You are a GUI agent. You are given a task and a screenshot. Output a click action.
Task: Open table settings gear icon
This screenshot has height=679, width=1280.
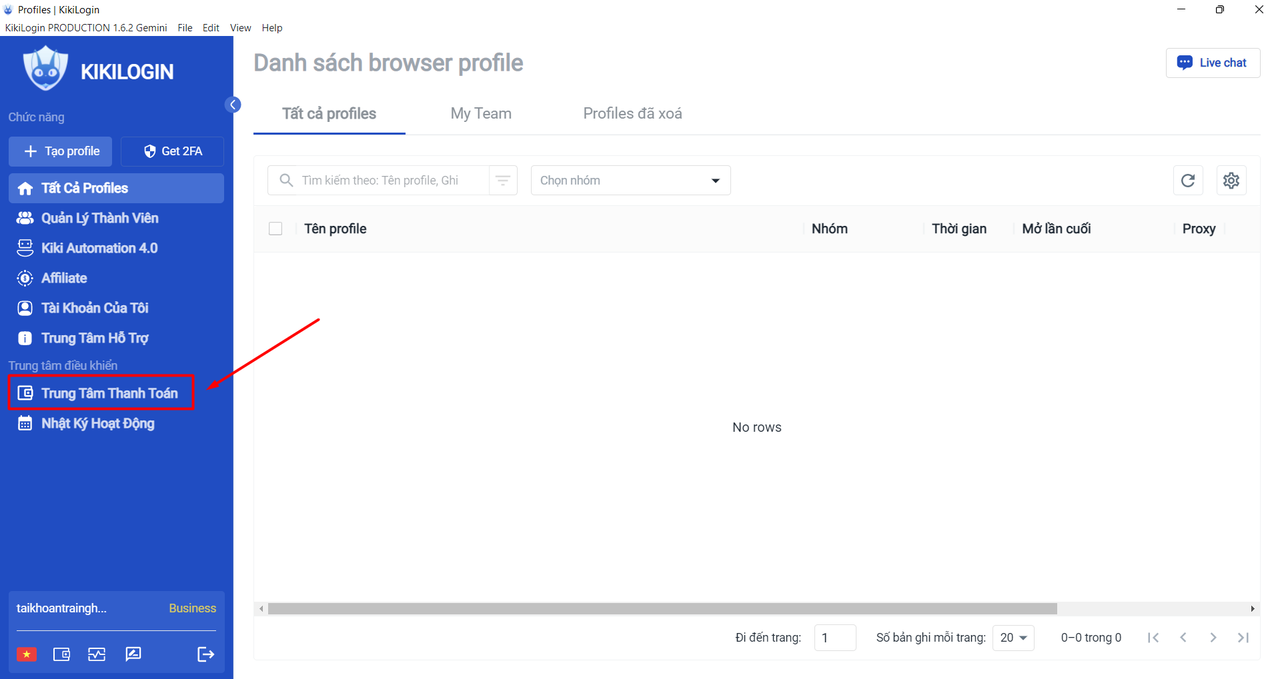tap(1231, 180)
